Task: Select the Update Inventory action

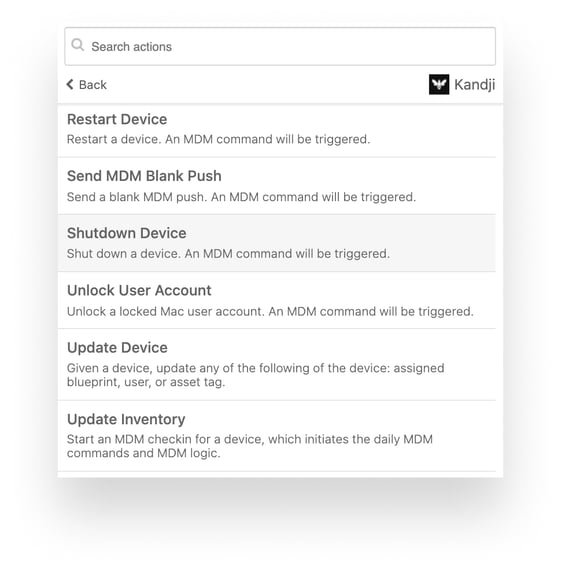Action: click(x=277, y=436)
